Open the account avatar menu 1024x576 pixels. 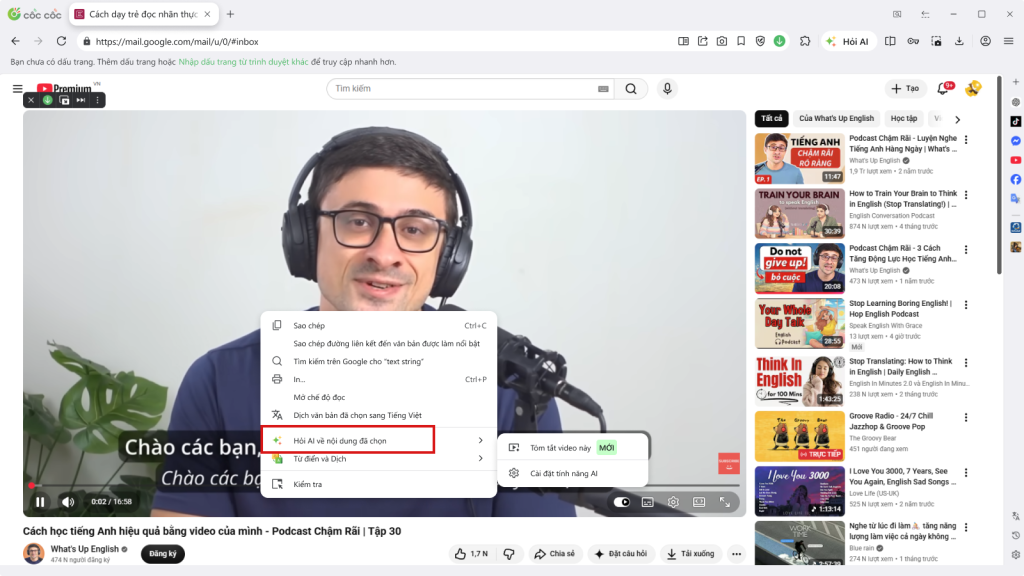click(x=973, y=88)
